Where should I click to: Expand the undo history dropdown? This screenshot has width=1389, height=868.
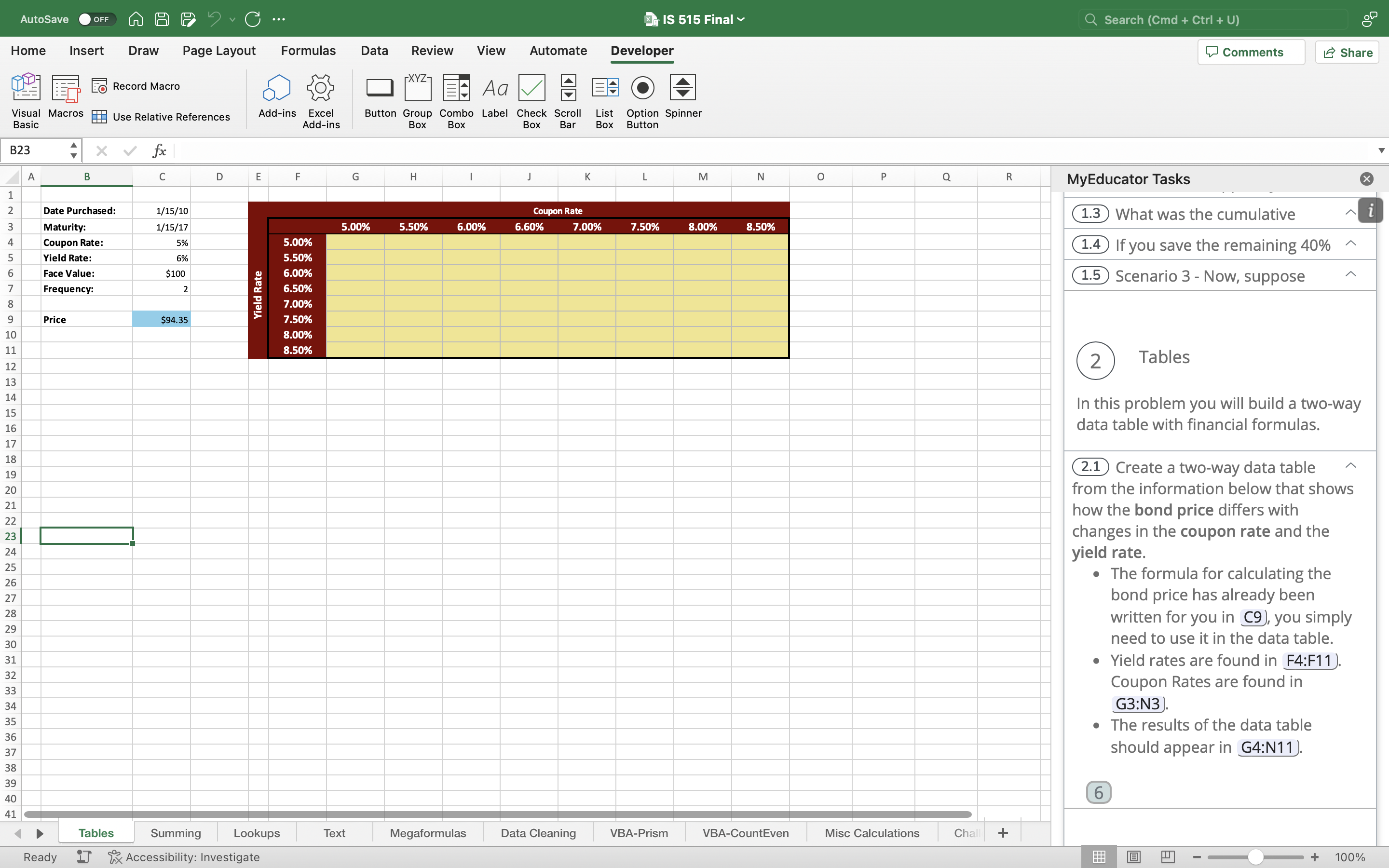point(232,19)
